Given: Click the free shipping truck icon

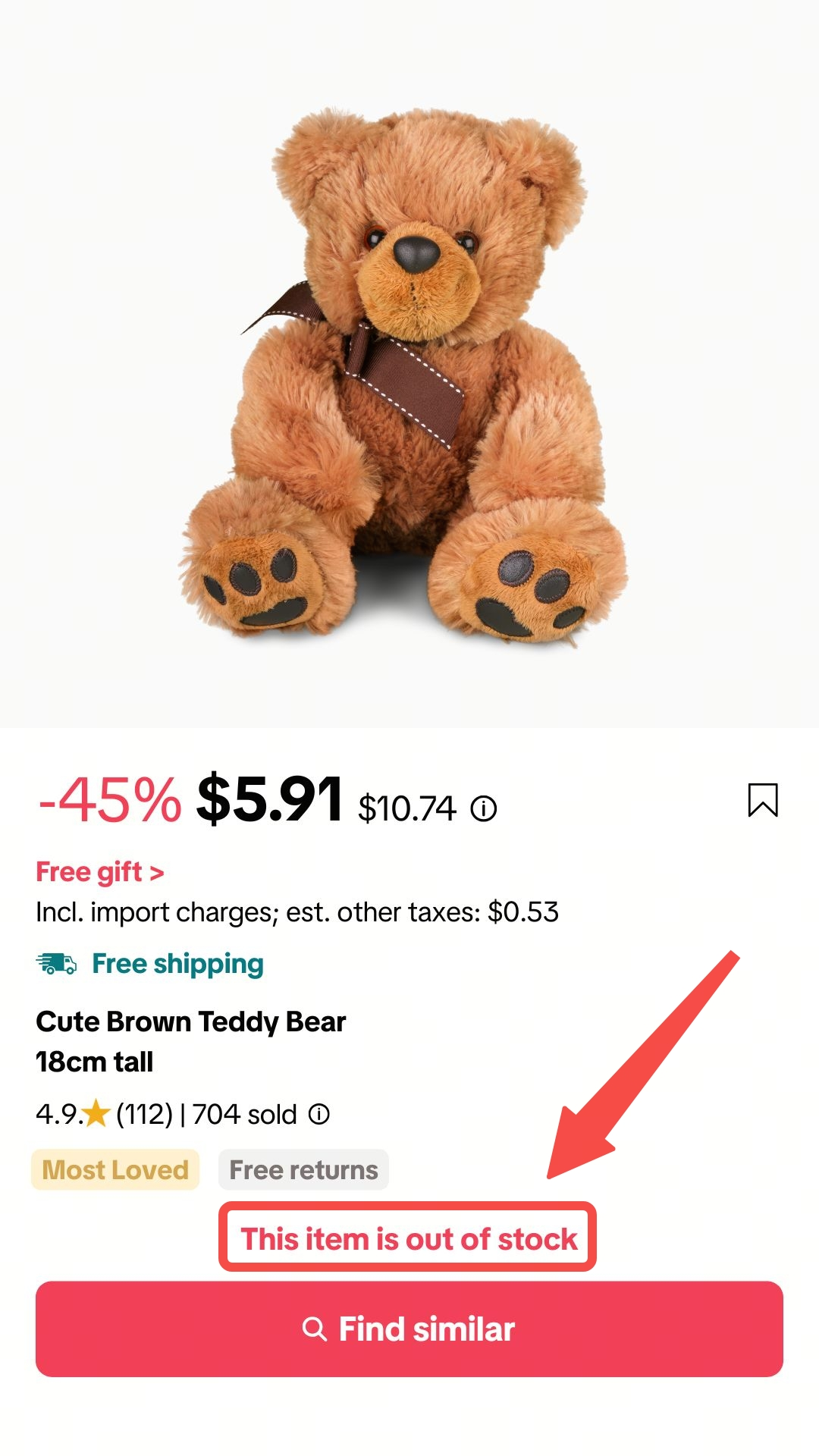Looking at the screenshot, I should (56, 964).
